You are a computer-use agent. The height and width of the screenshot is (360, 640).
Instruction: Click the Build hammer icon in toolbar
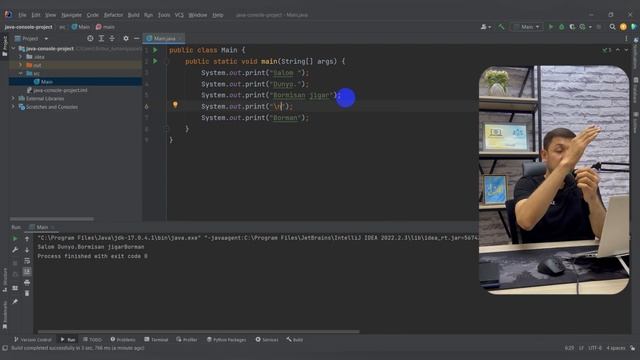coord(501,27)
